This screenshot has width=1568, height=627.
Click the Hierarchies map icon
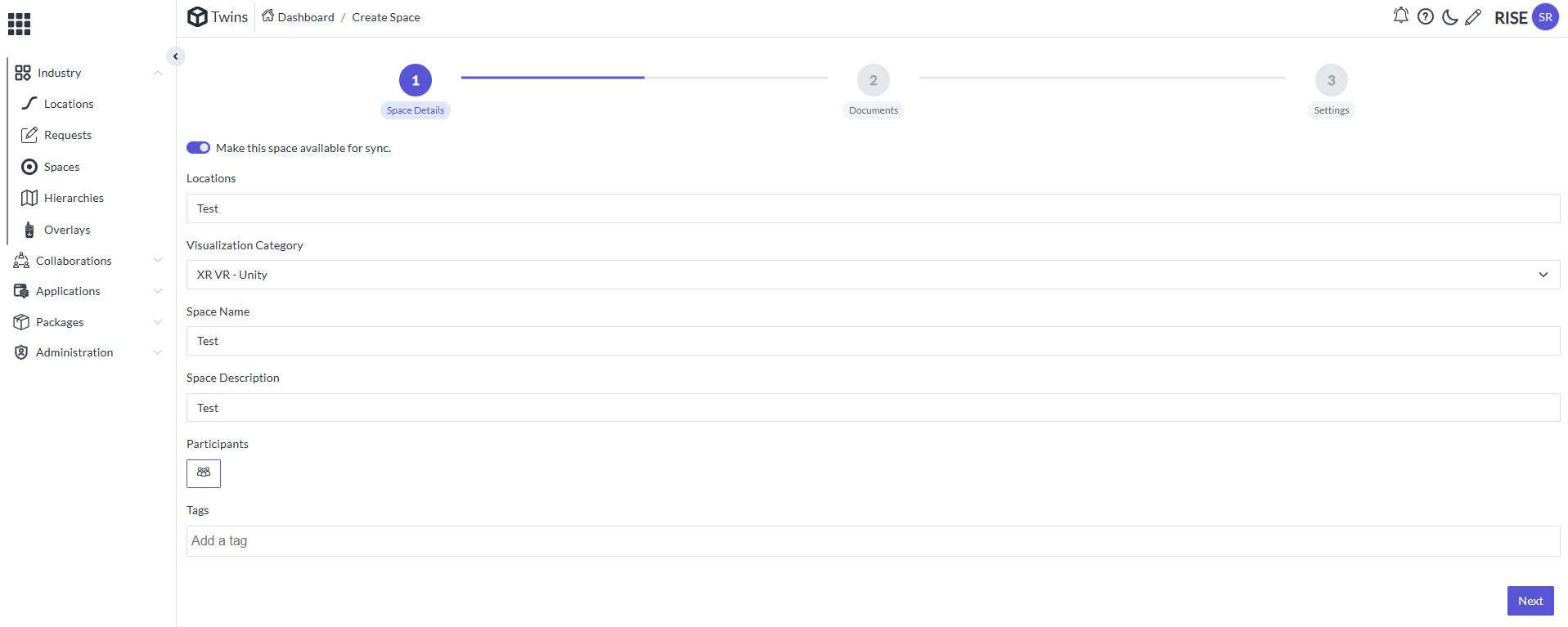coord(29,198)
